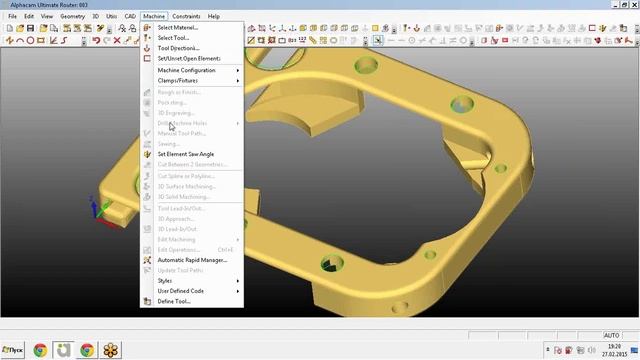Screen dimensions: 640x360
Task: Click the red rectangle toolbar icon
Action: point(505,40)
